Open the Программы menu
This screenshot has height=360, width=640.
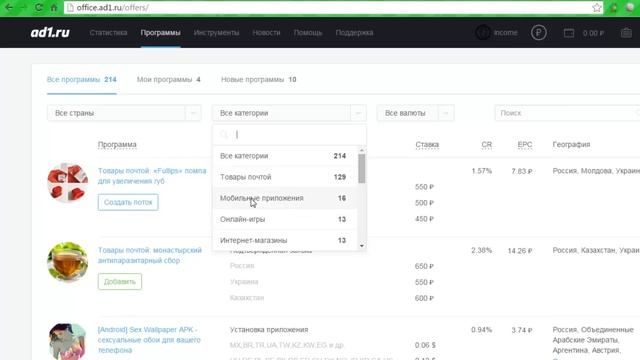[160, 33]
